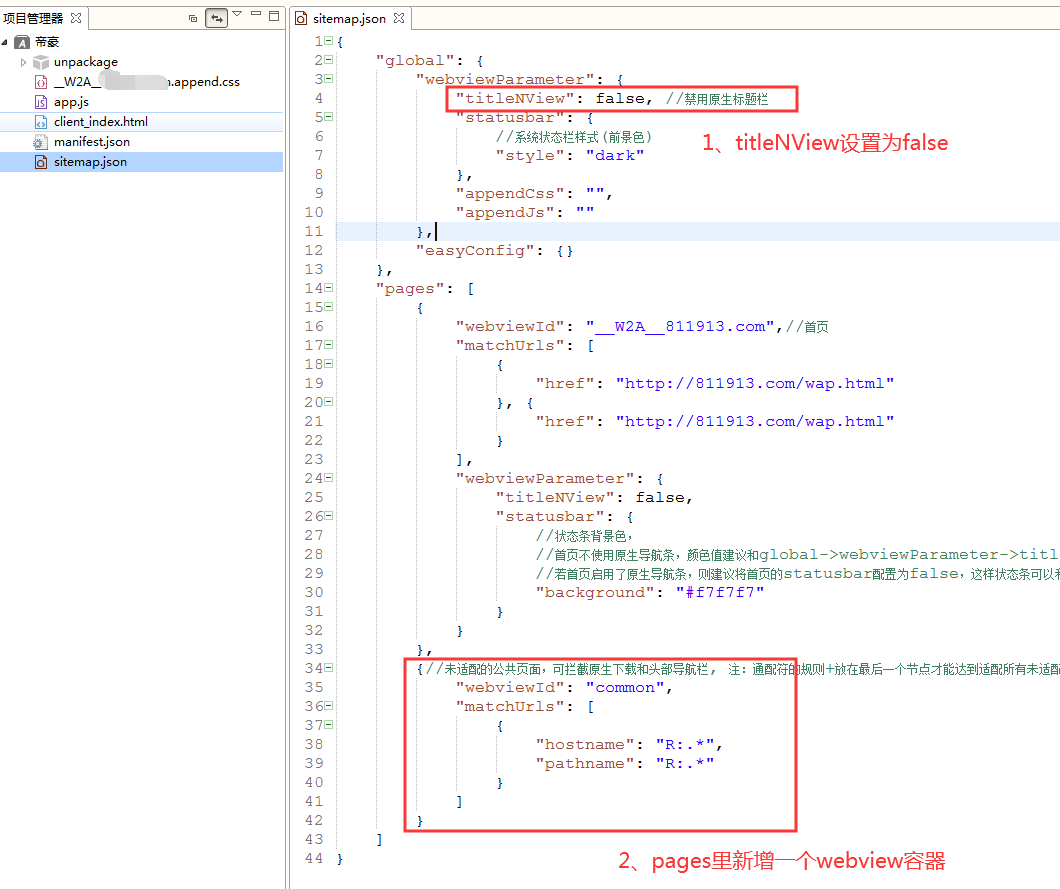Viewport: 1060px width, 889px height.
Task: Collapse the "matchUrls" fold at line 17
Action: click(x=329, y=345)
